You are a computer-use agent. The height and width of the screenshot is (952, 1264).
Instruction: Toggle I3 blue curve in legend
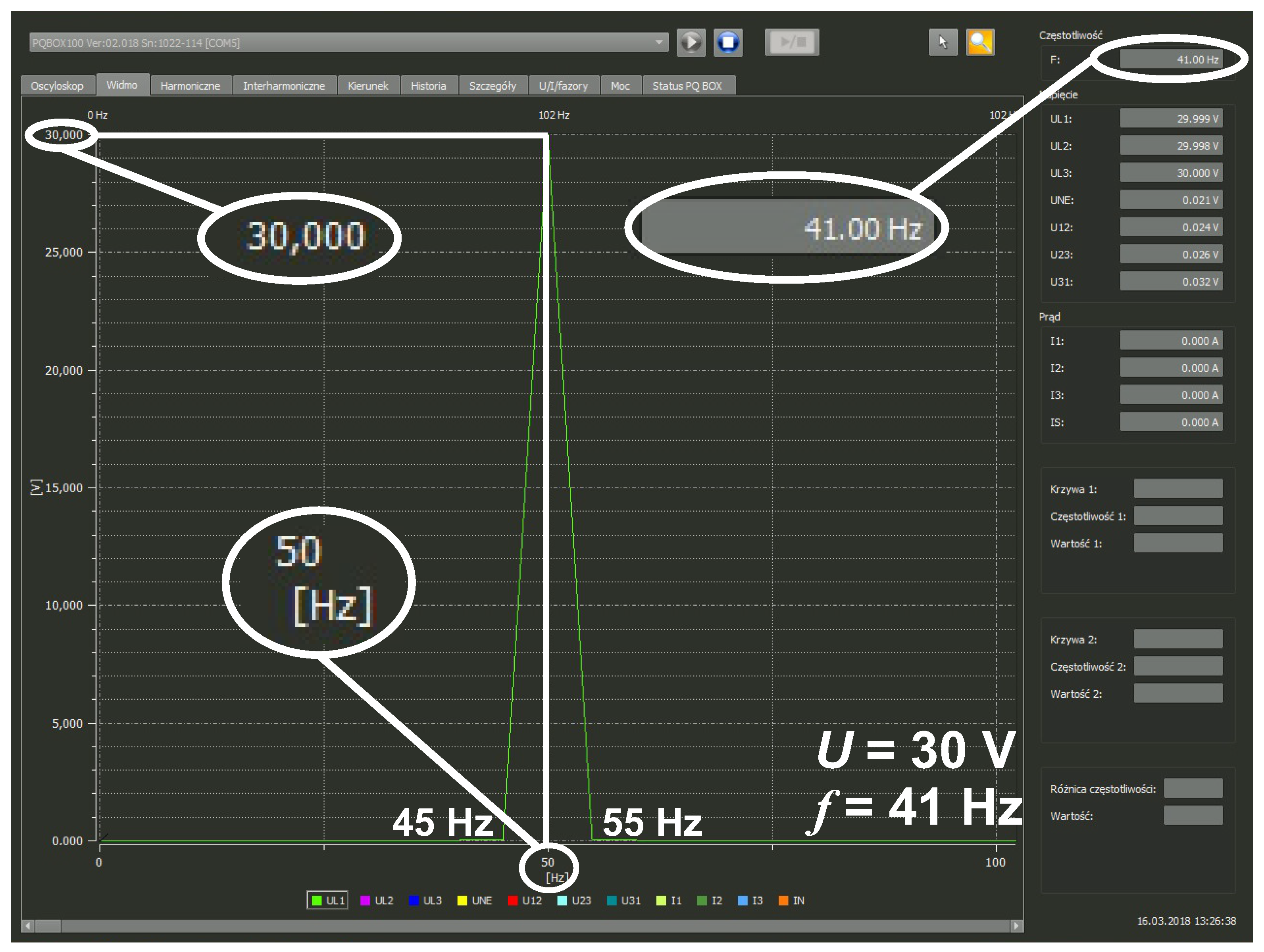pos(750,900)
